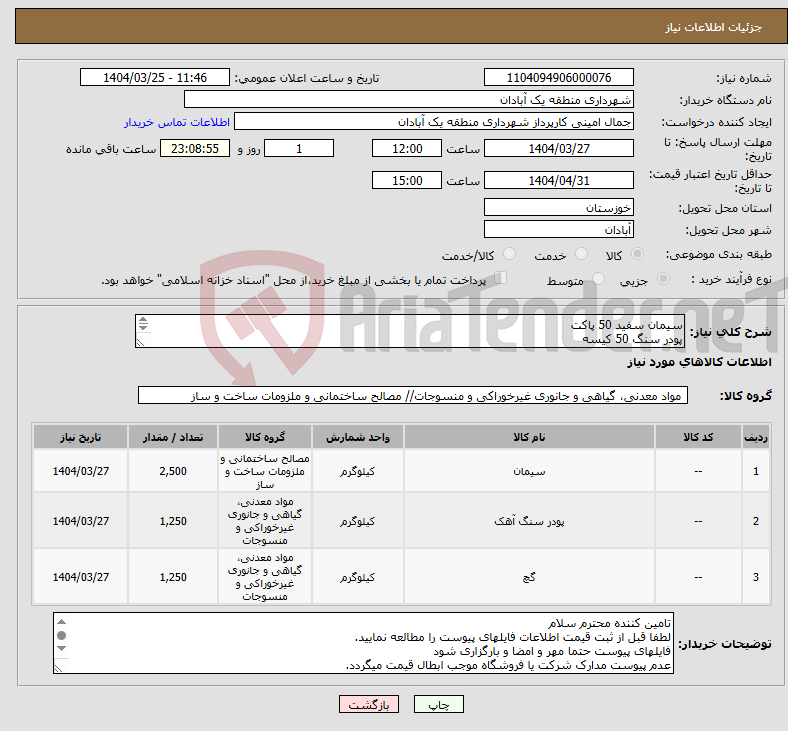
Task: Click the remaining time 23:08:55 field
Action: click(x=195, y=148)
